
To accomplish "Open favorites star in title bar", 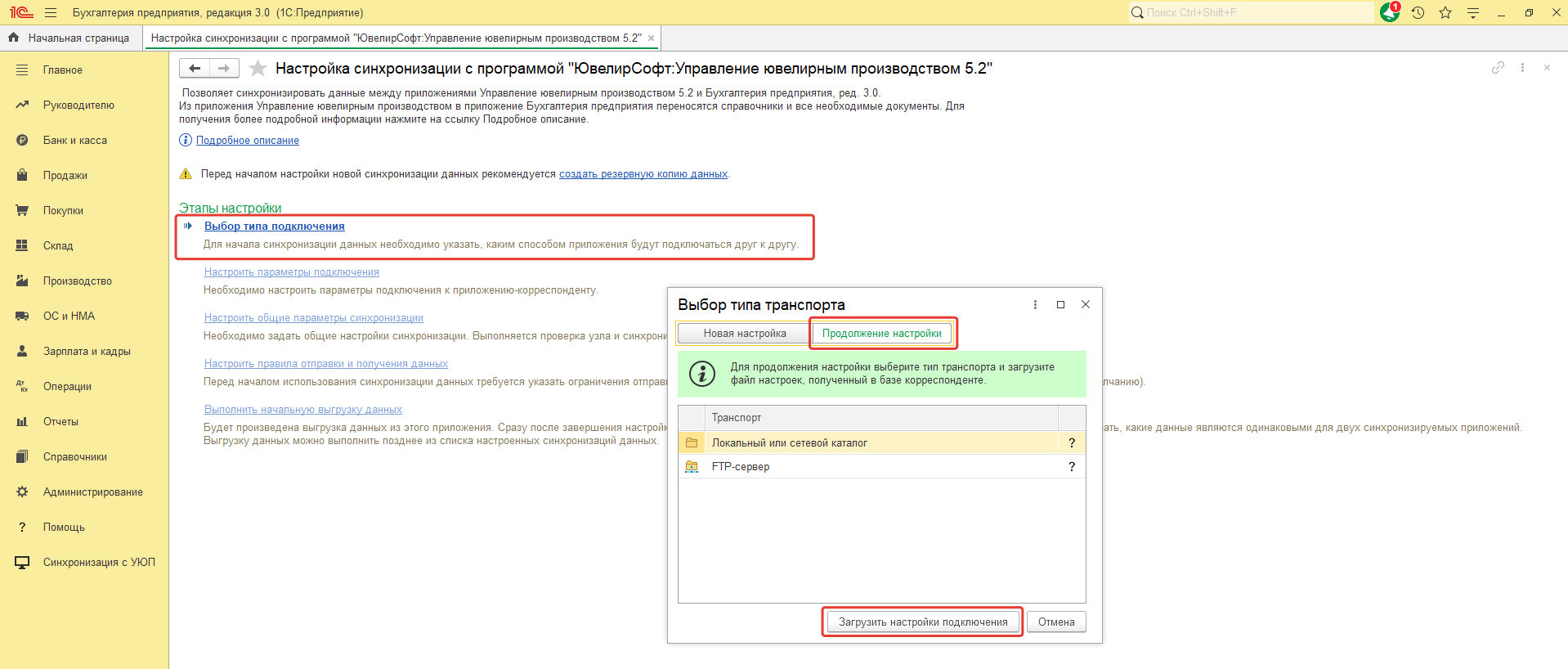I will [x=1445, y=12].
